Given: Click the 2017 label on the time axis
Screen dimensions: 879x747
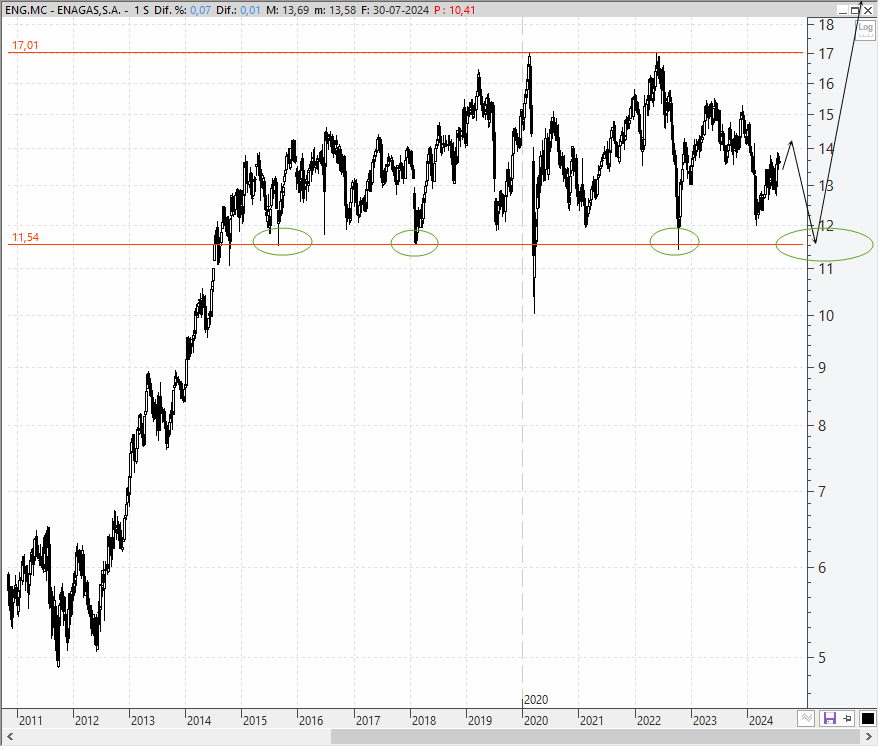Looking at the screenshot, I should [368, 721].
